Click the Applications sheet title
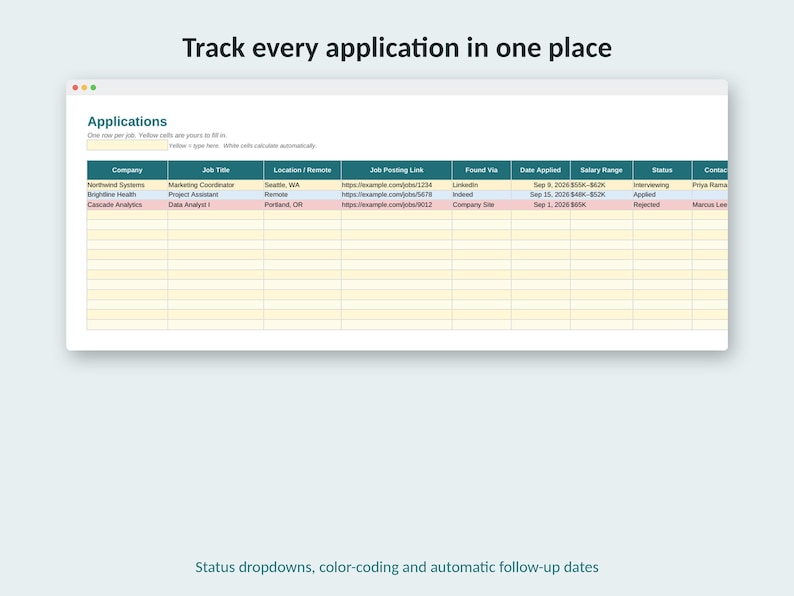Screen dimensions: 794x596 click(127, 122)
